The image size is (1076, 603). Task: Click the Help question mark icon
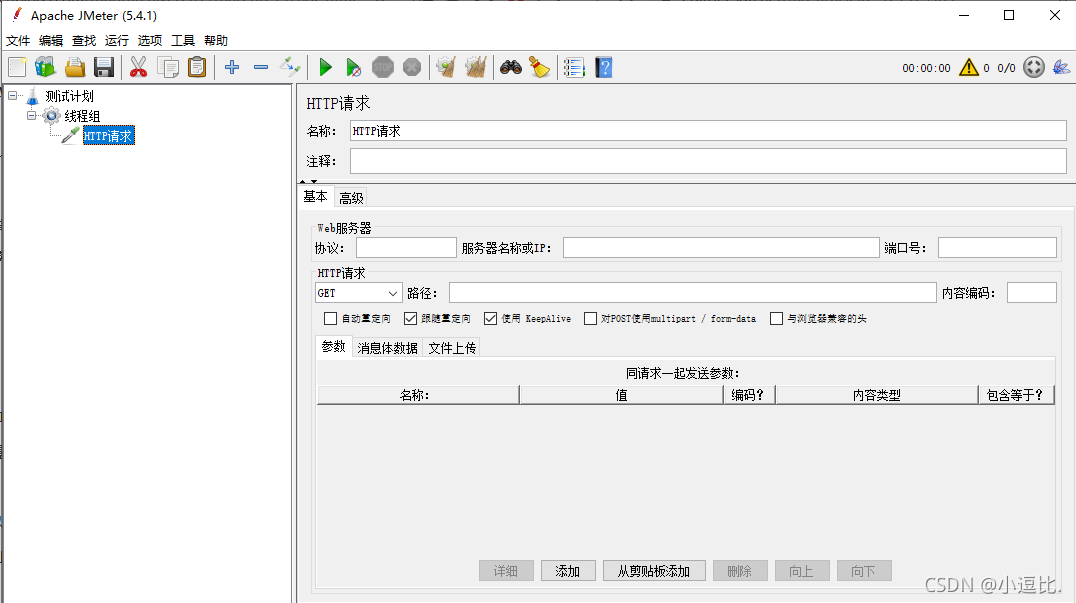(604, 67)
